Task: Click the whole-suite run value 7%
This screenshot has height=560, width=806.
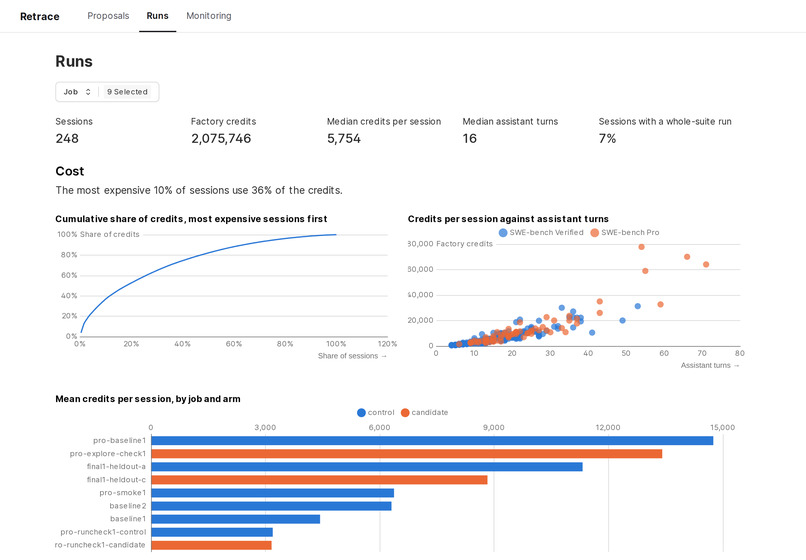Action: coord(607,138)
